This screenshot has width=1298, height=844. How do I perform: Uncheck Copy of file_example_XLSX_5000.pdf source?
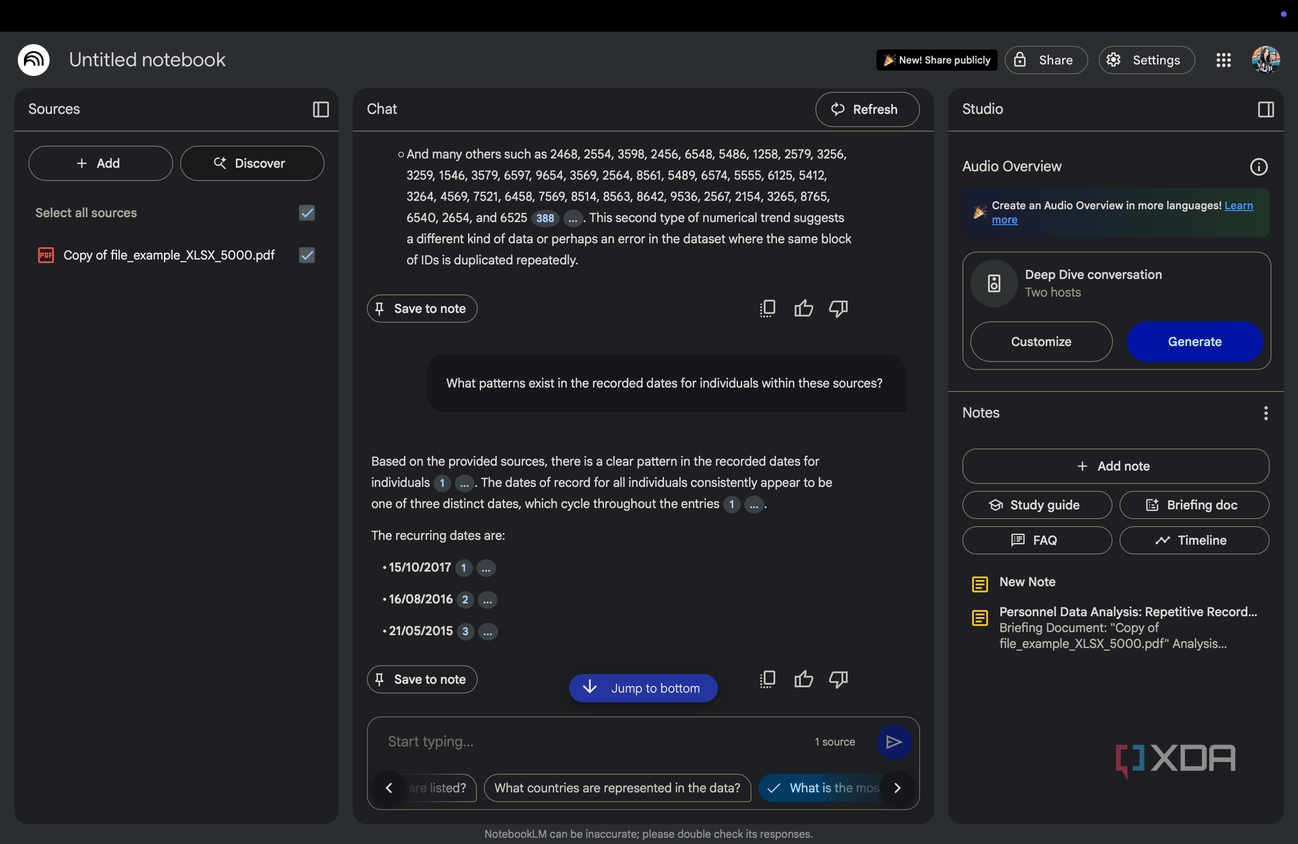click(307, 255)
